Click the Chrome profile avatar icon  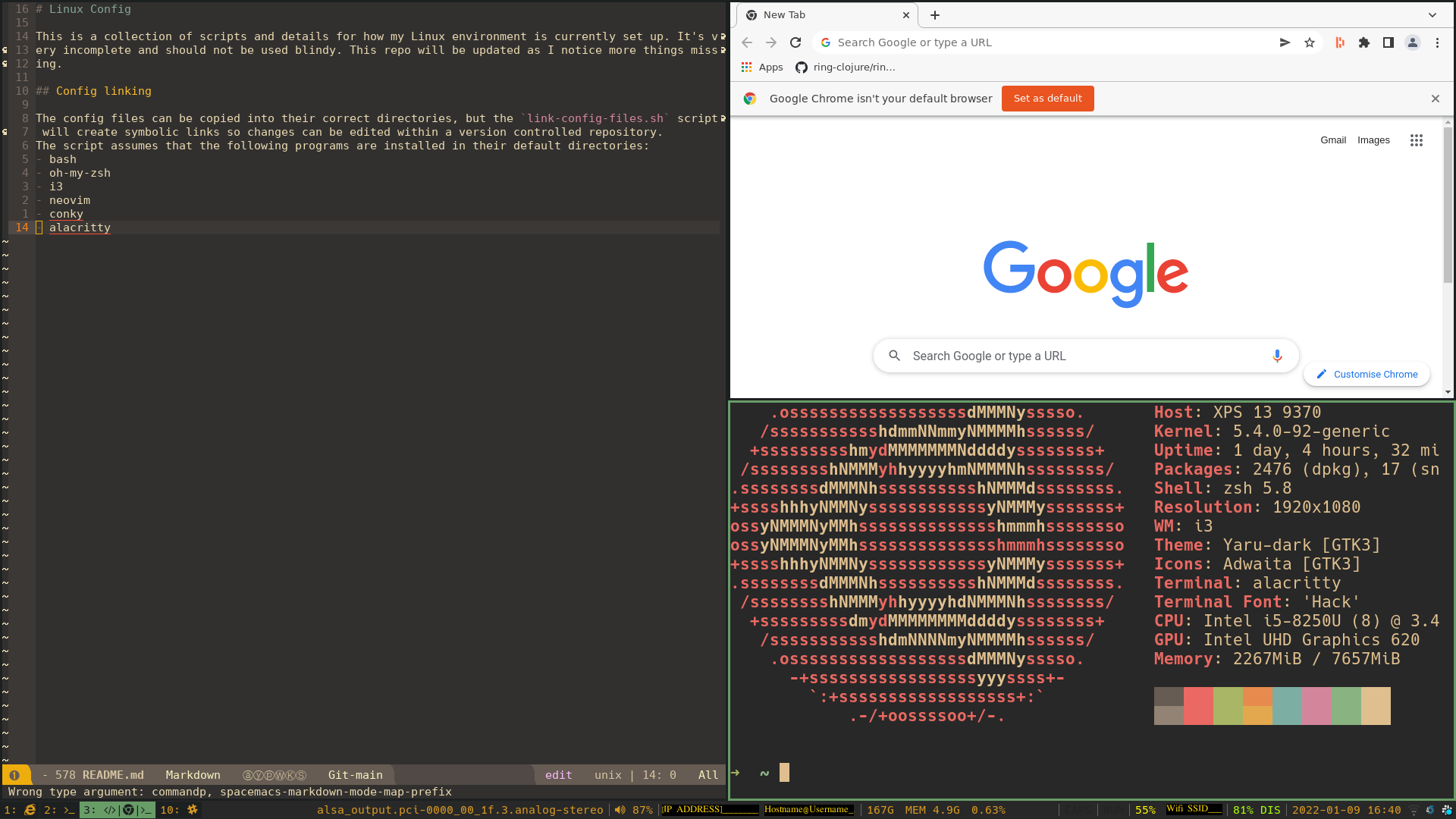click(1412, 43)
